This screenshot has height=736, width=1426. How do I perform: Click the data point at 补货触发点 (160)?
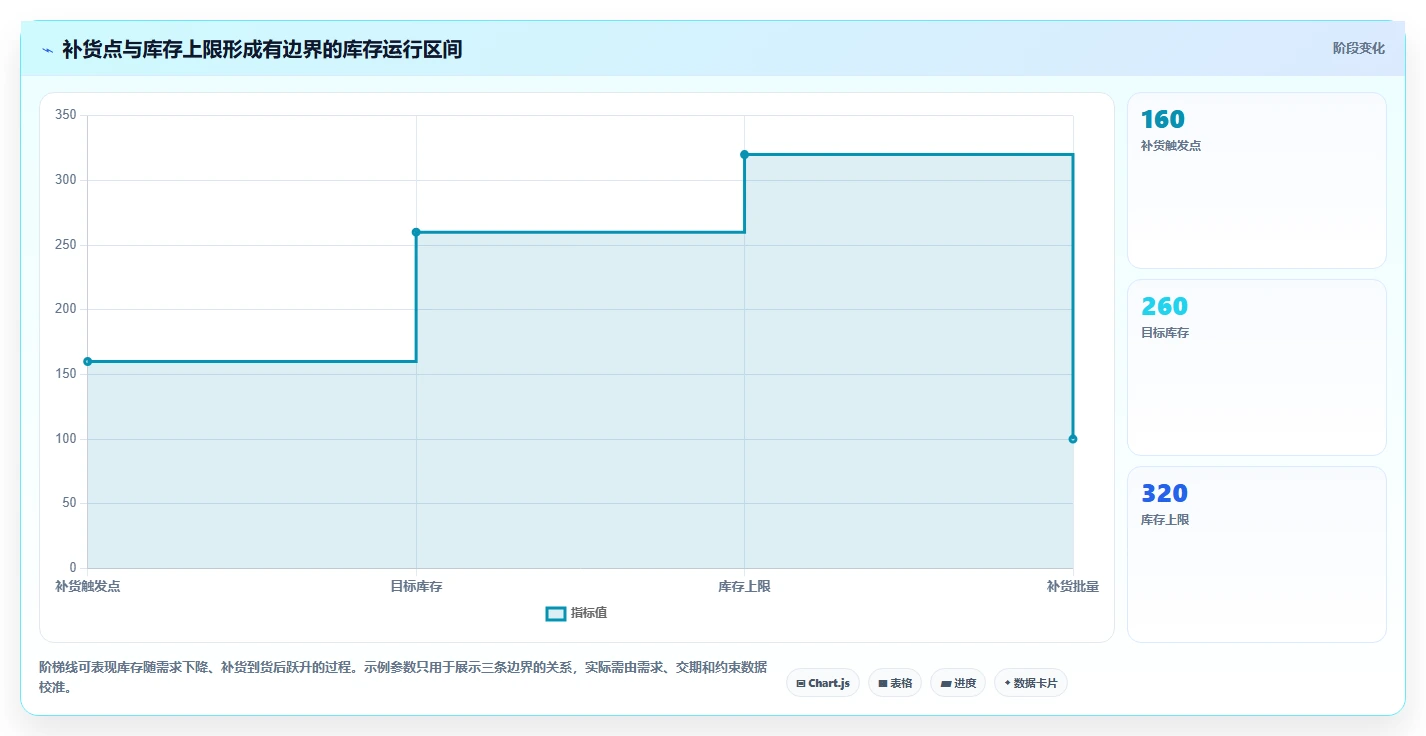(88, 361)
